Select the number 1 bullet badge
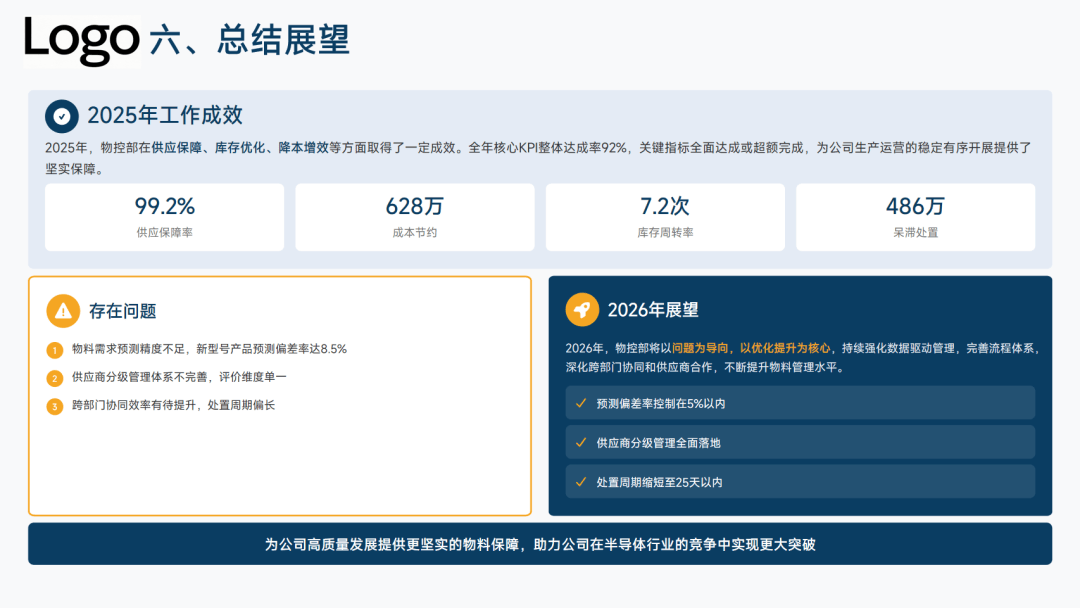 point(55,350)
